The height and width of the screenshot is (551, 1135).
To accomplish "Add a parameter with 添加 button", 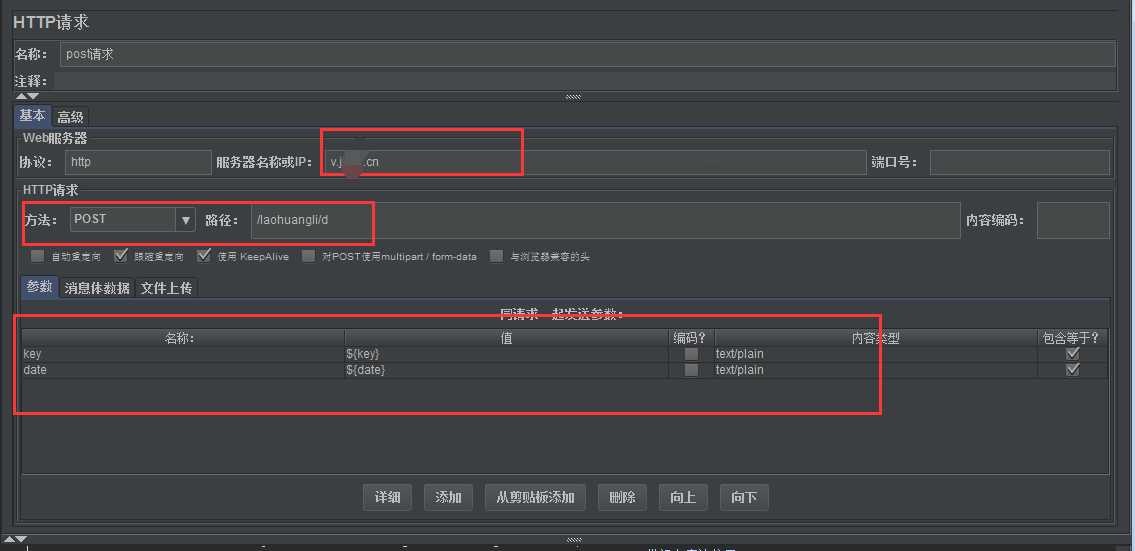I will click(x=448, y=497).
